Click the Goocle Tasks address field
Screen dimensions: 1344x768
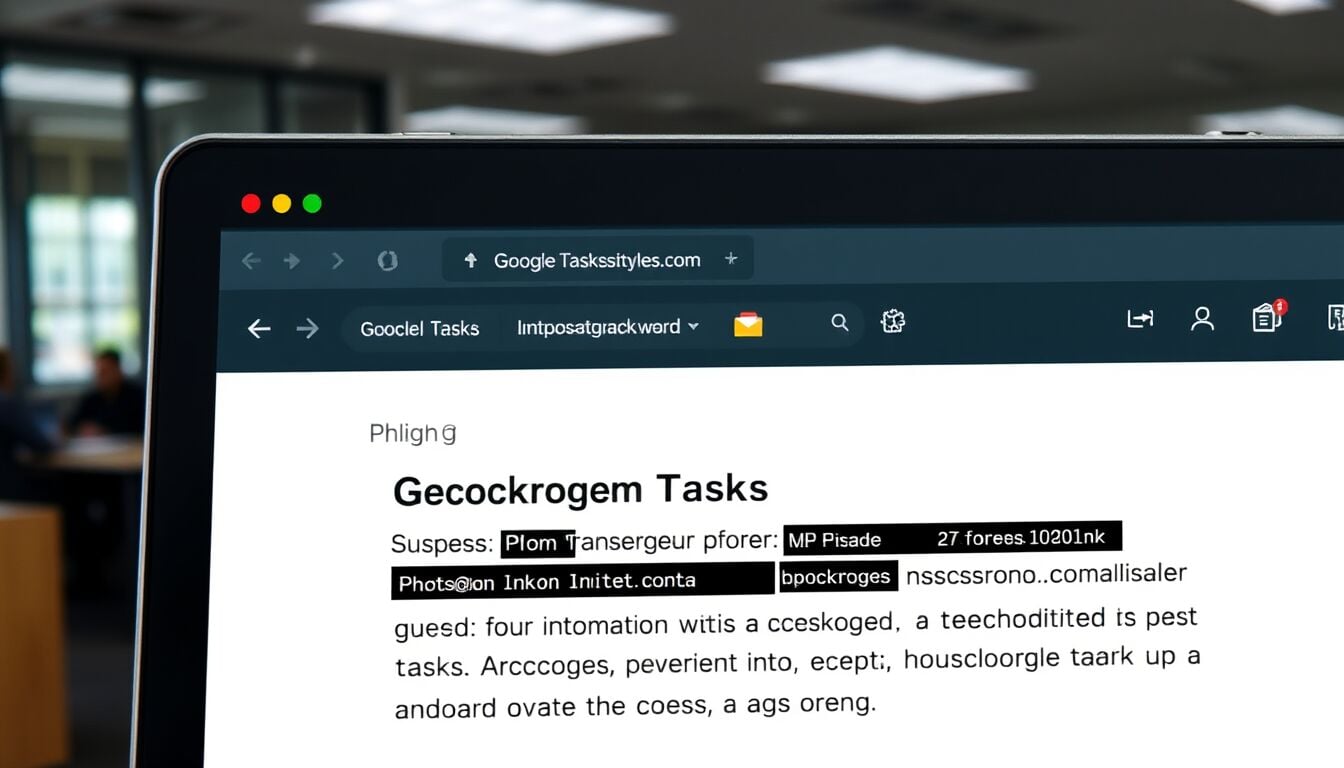419,328
